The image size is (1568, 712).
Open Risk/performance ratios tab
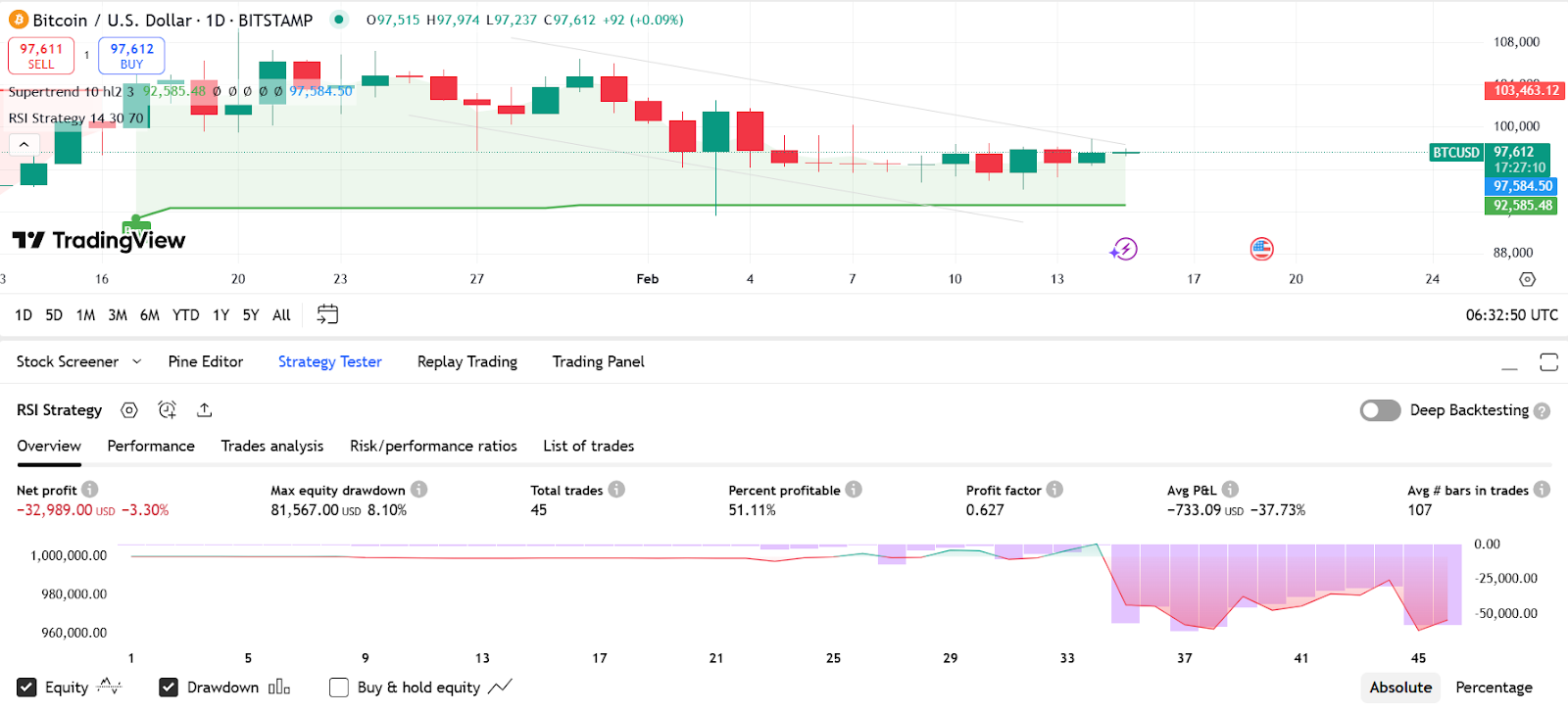pyautogui.click(x=433, y=446)
